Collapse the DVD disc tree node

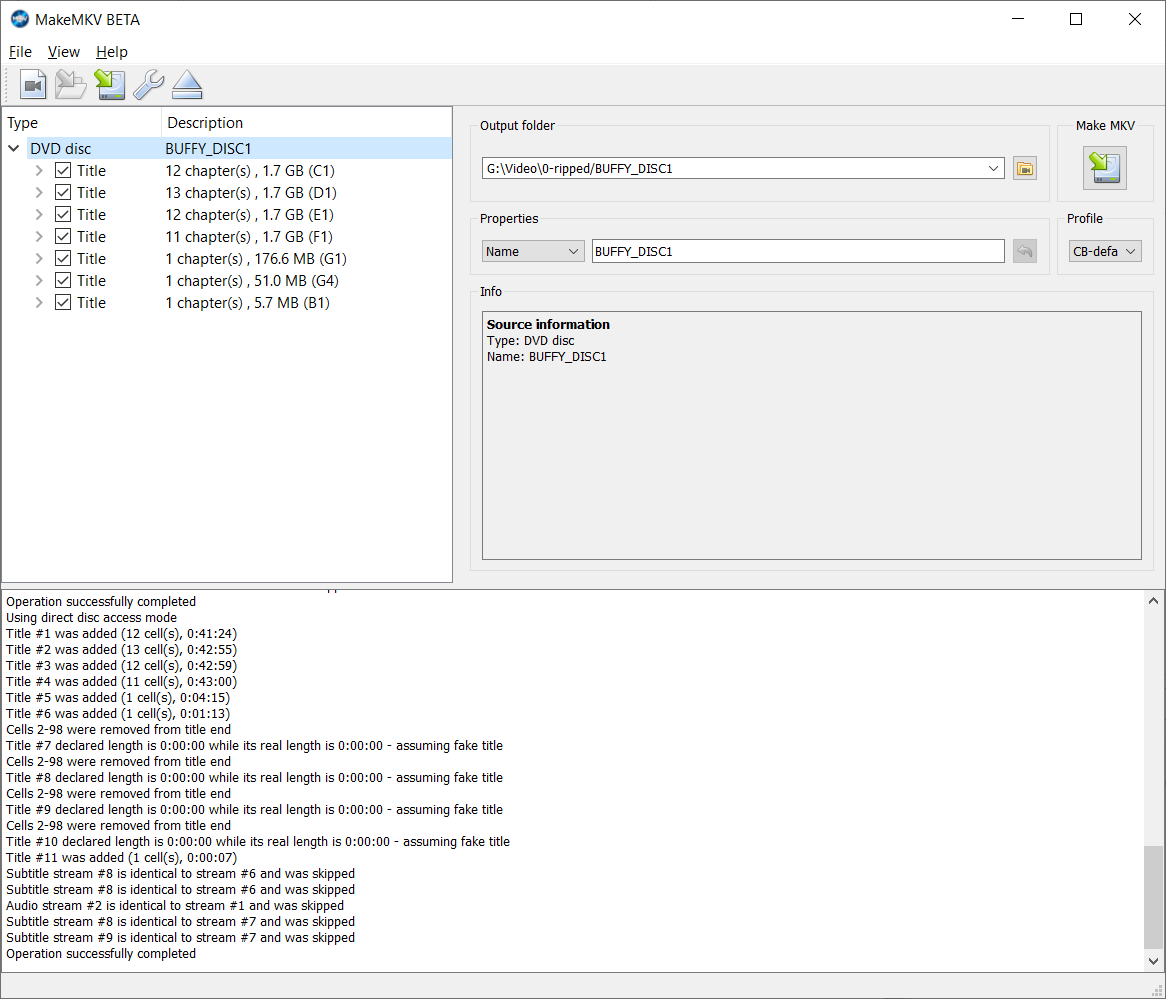pyautogui.click(x=14, y=149)
